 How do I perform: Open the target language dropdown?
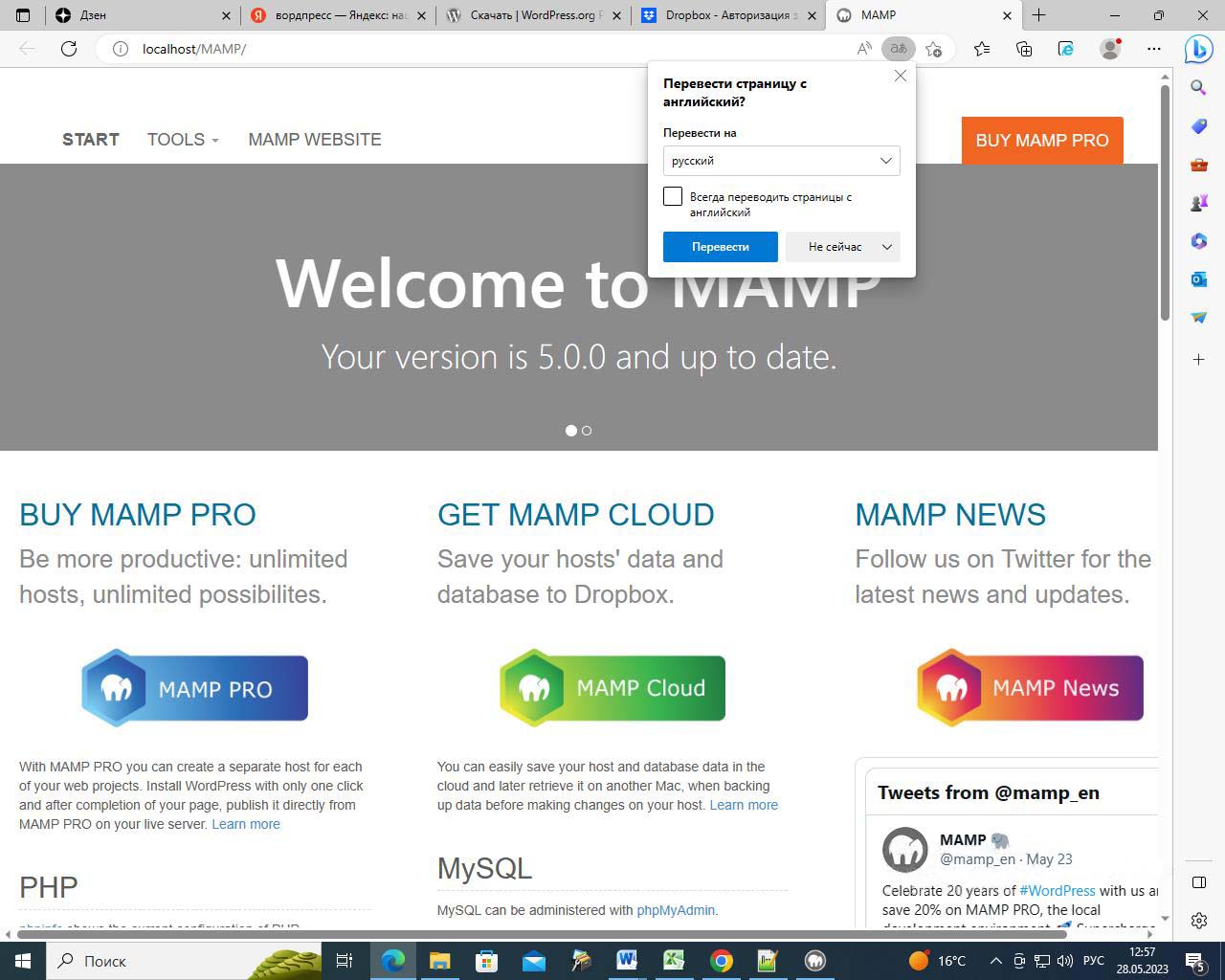pos(781,161)
